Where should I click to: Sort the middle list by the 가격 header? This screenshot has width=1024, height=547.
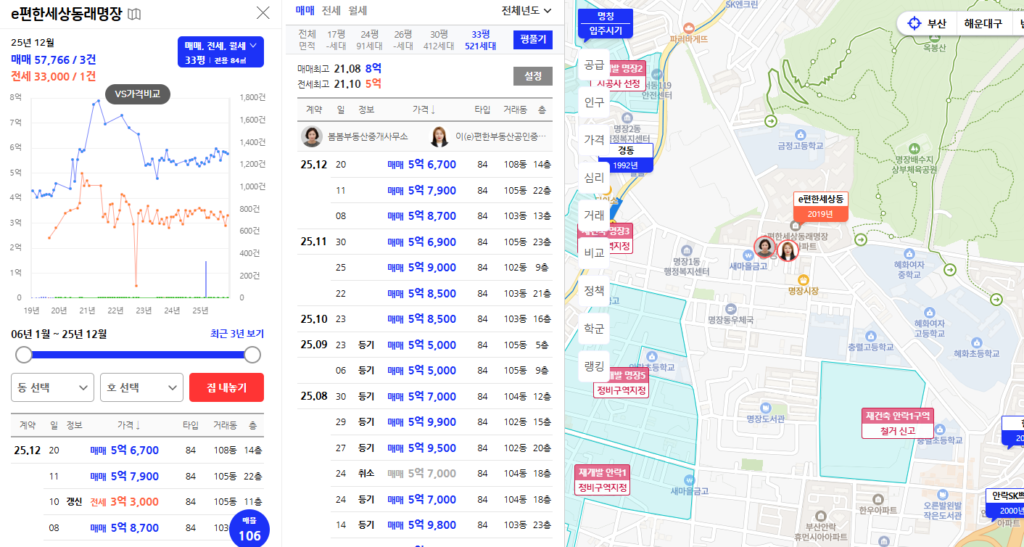click(x=424, y=110)
